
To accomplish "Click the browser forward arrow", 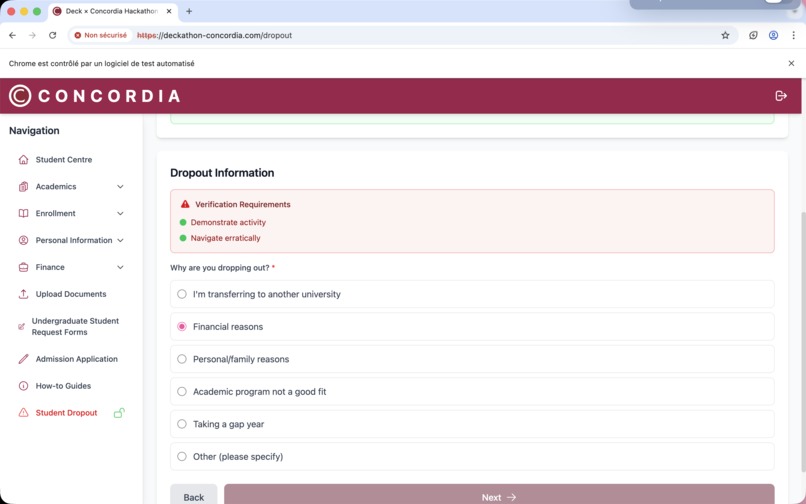I will pos(32,35).
